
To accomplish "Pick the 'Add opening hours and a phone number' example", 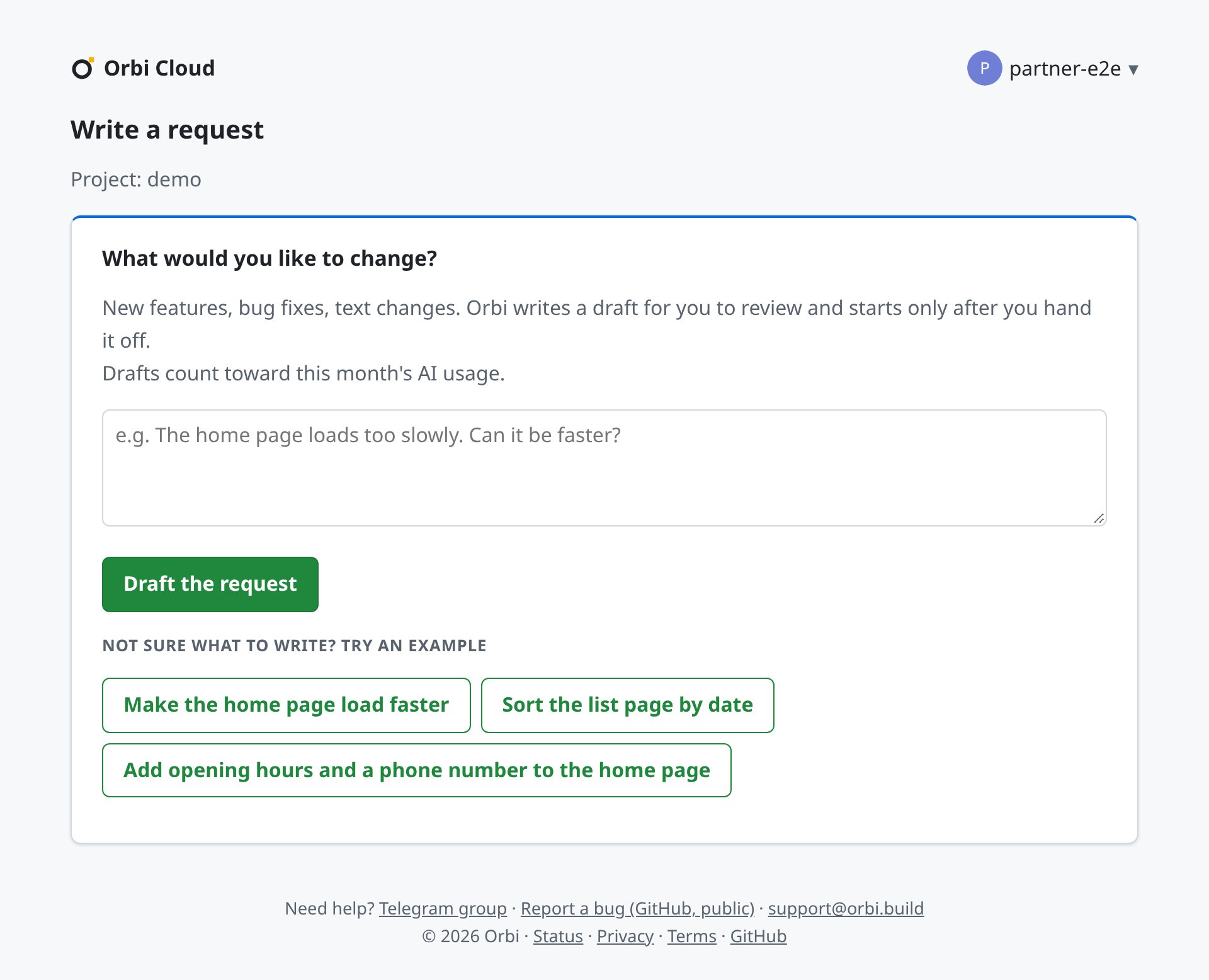I will (x=417, y=770).
